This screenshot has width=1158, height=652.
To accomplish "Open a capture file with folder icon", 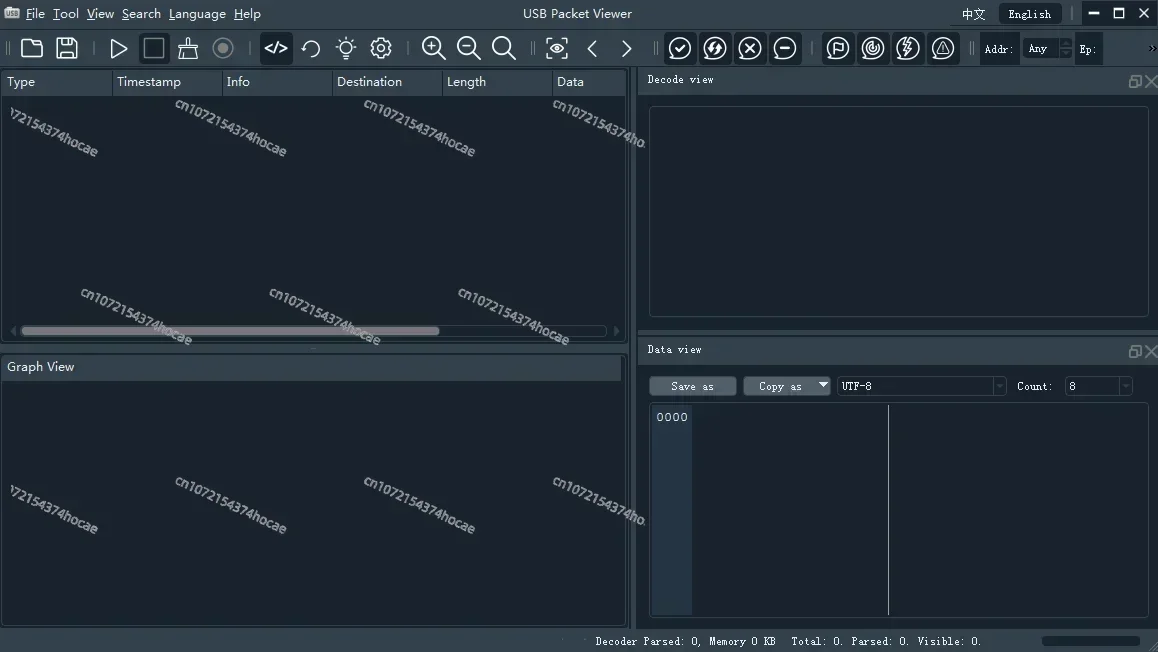I will [32, 49].
